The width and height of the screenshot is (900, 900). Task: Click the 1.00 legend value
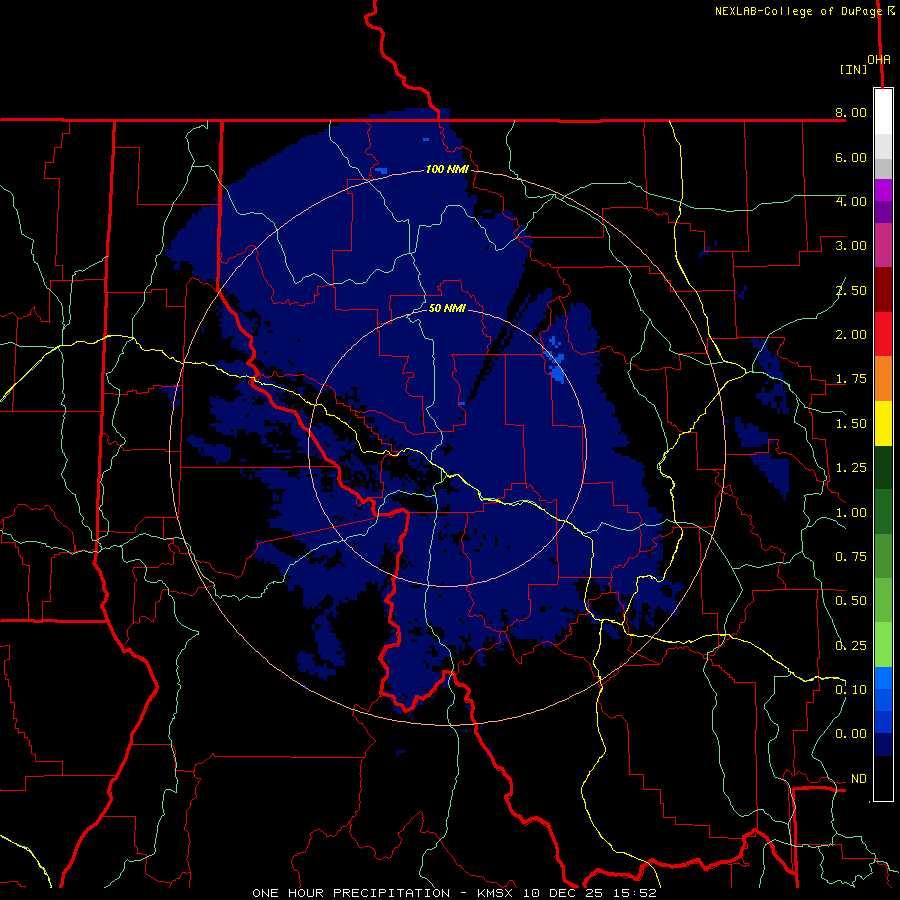[851, 513]
